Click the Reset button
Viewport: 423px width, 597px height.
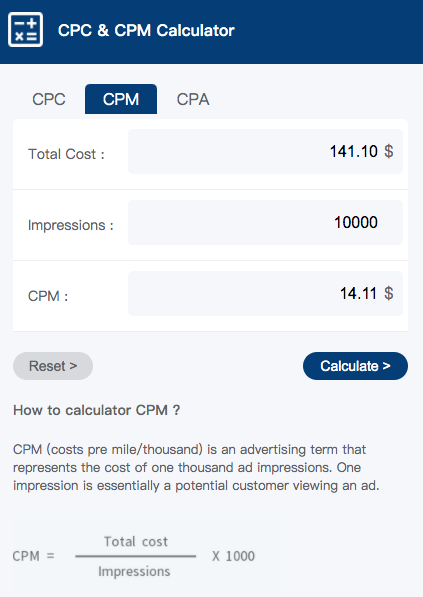coord(53,366)
